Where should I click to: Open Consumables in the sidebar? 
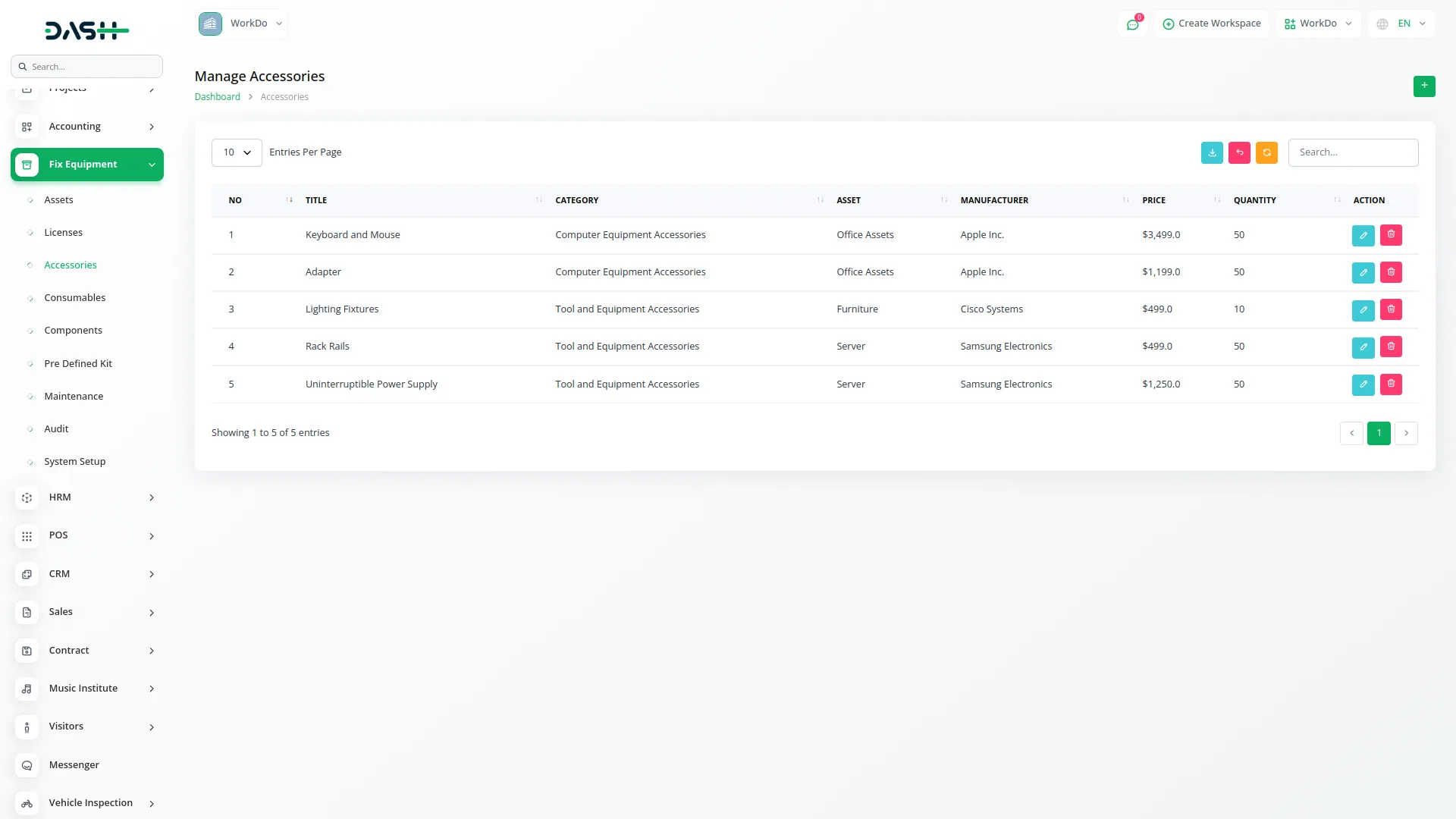tap(74, 298)
